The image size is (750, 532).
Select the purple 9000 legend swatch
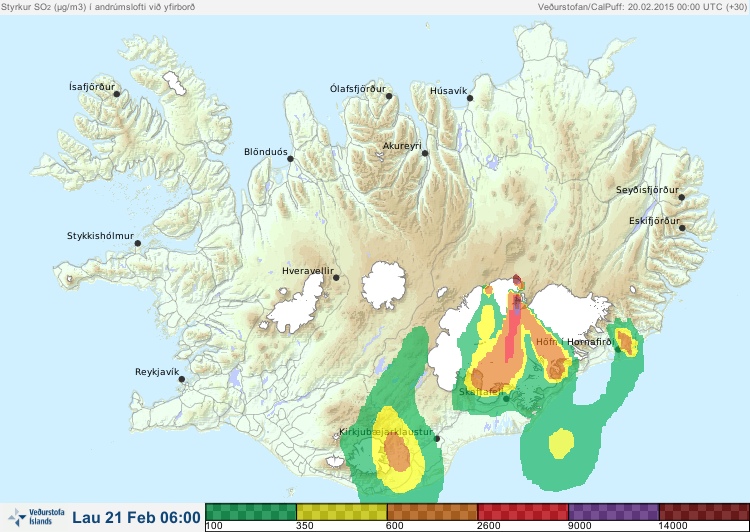click(614, 512)
